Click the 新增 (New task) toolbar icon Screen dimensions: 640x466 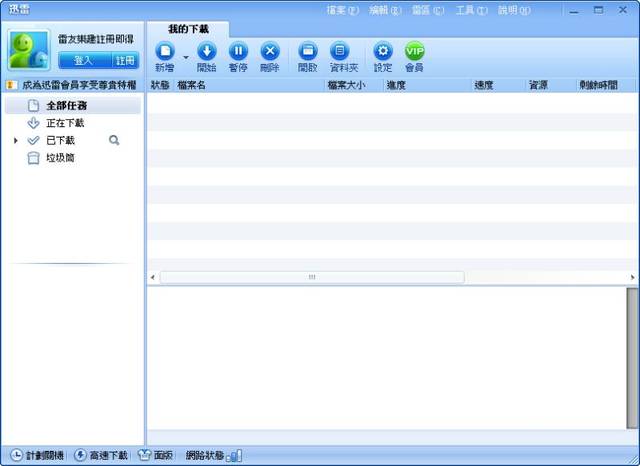(x=163, y=51)
